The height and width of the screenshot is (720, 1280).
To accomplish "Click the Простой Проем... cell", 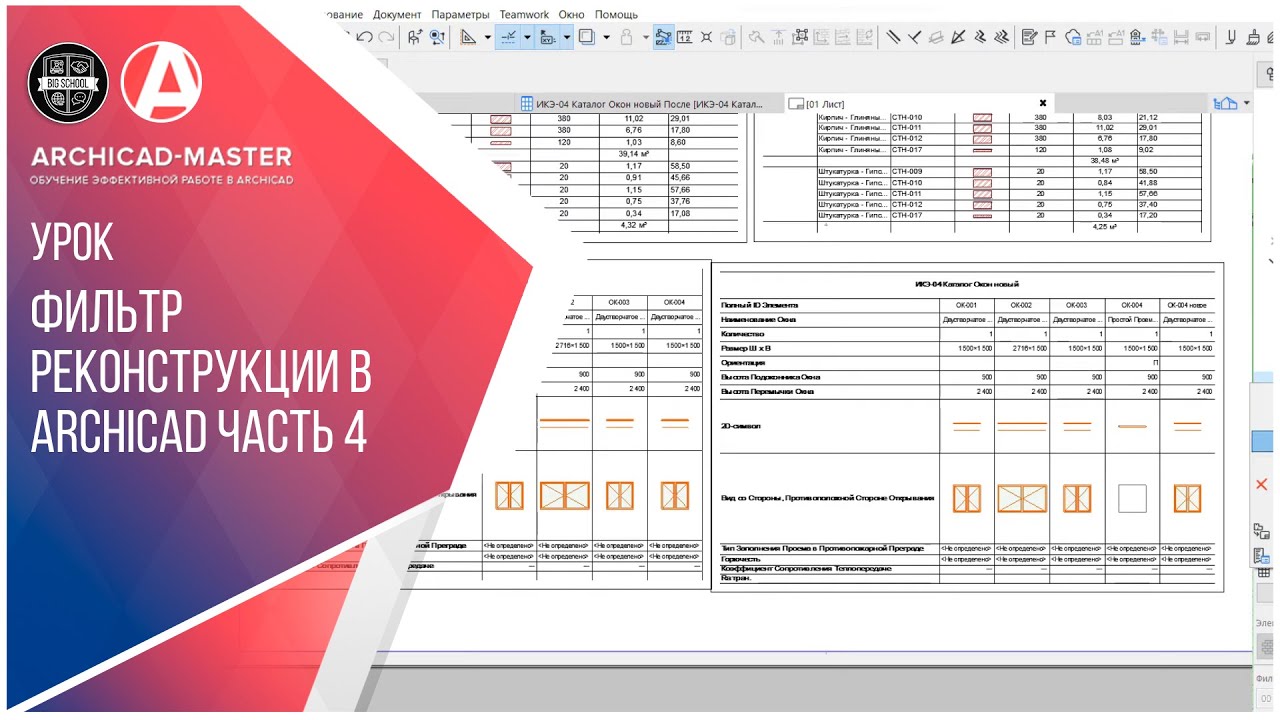I will 1132,319.
